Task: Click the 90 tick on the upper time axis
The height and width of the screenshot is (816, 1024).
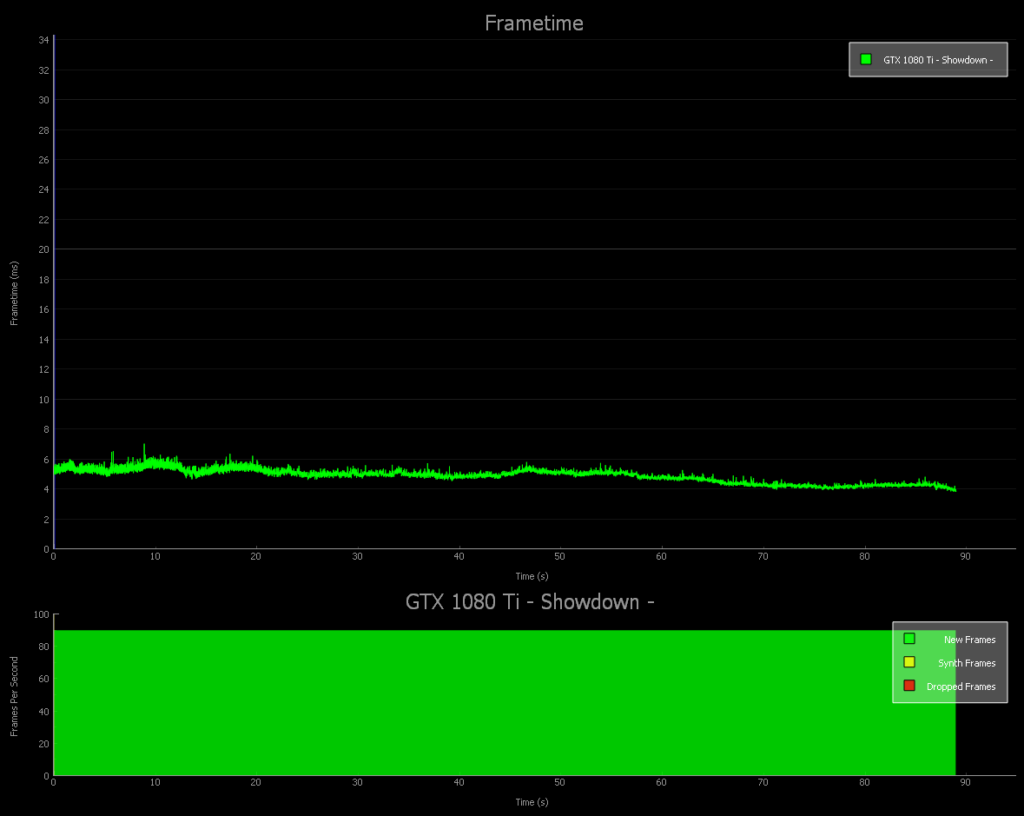Action: click(x=965, y=556)
